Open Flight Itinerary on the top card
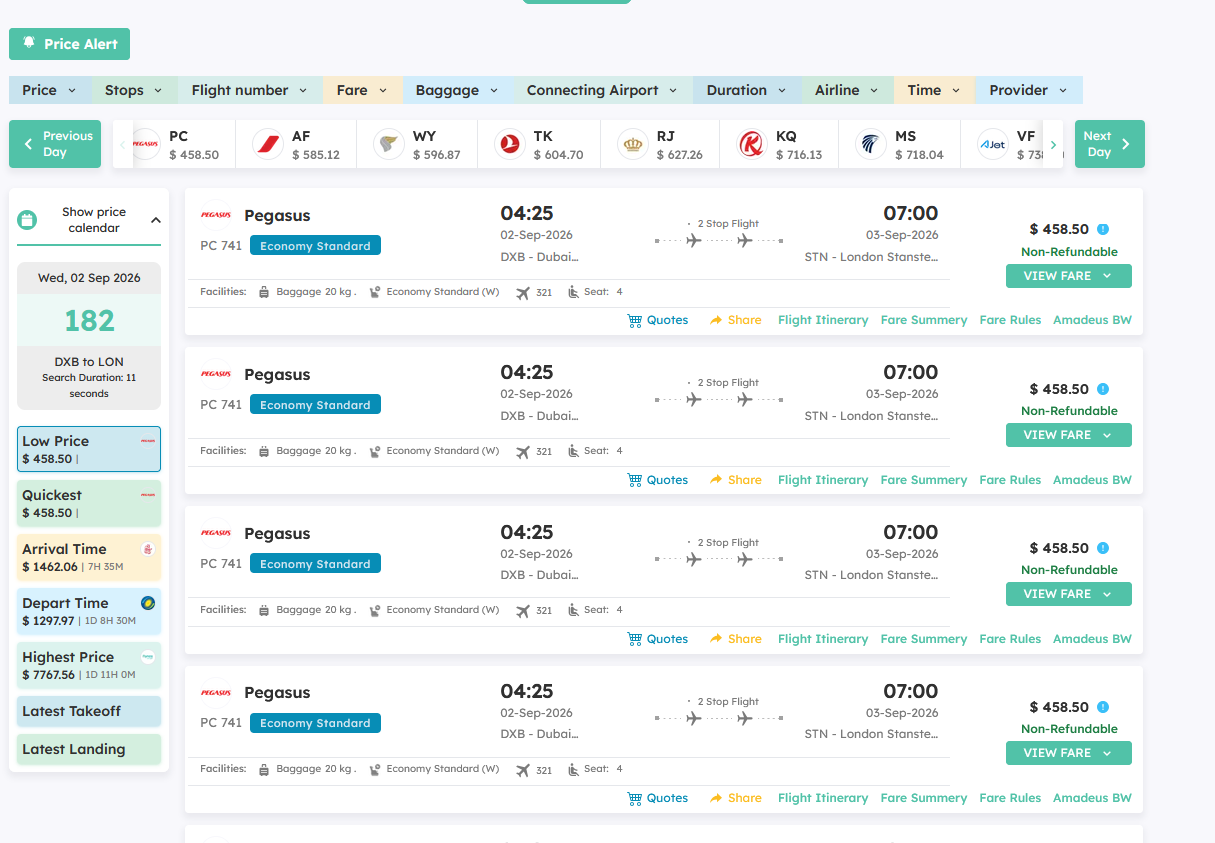Image resolution: width=1215 pixels, height=843 pixels. [x=823, y=320]
